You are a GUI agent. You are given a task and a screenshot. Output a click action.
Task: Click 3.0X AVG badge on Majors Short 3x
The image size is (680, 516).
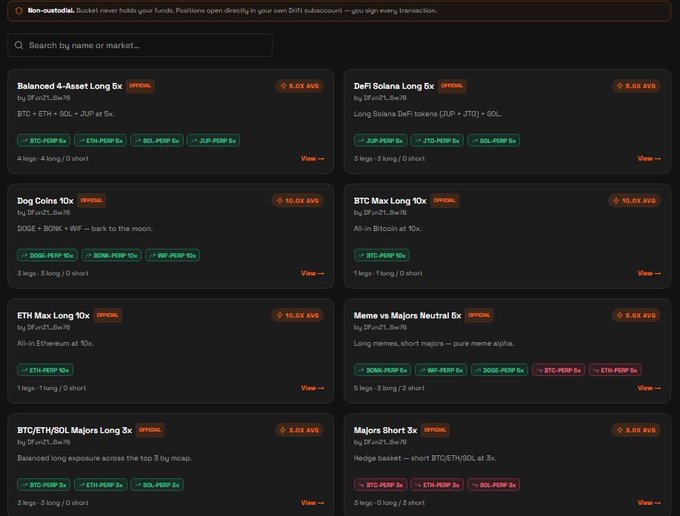click(636, 430)
